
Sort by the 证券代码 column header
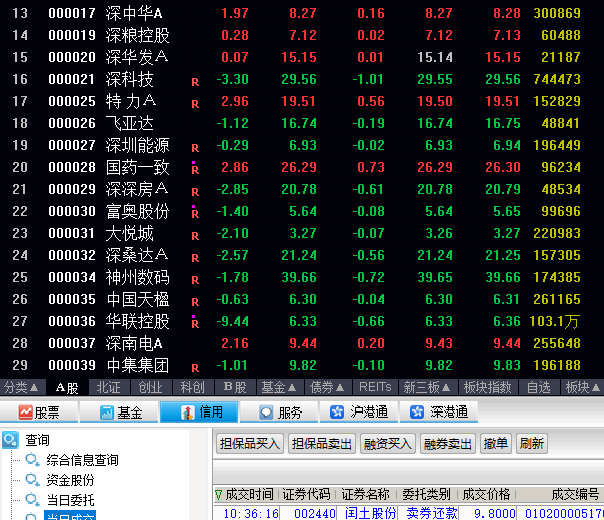[x=306, y=494]
